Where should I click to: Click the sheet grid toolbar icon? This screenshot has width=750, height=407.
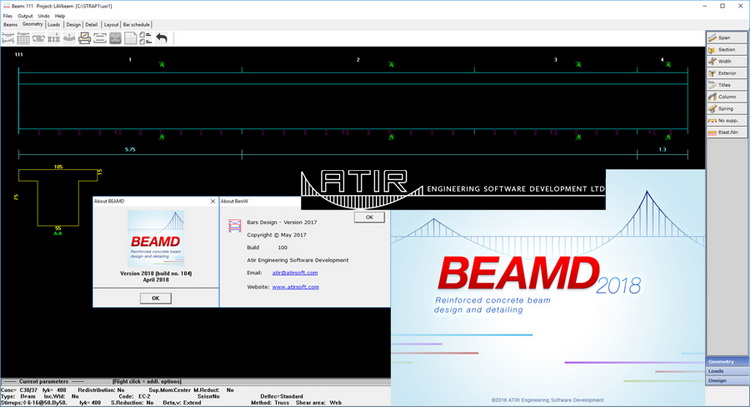(x=130, y=38)
